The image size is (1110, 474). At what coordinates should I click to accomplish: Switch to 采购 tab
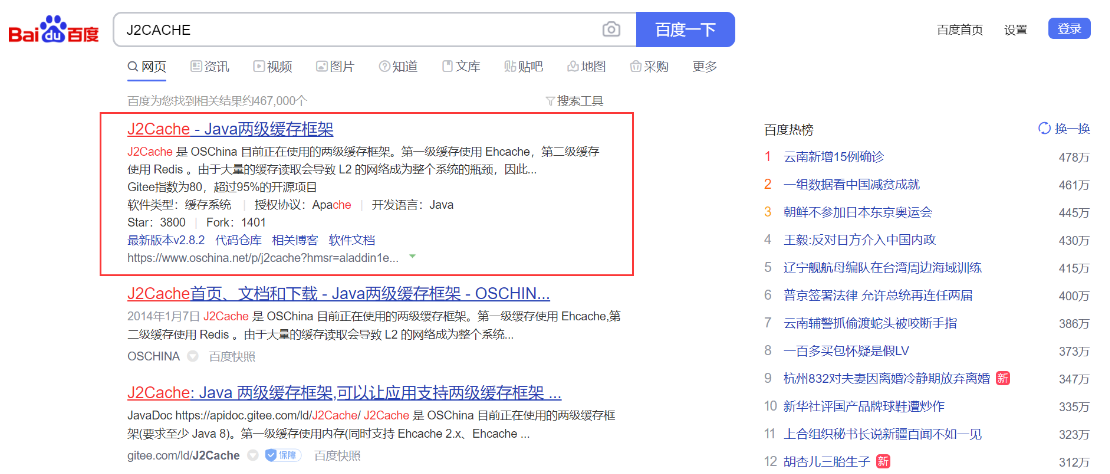pyautogui.click(x=648, y=67)
